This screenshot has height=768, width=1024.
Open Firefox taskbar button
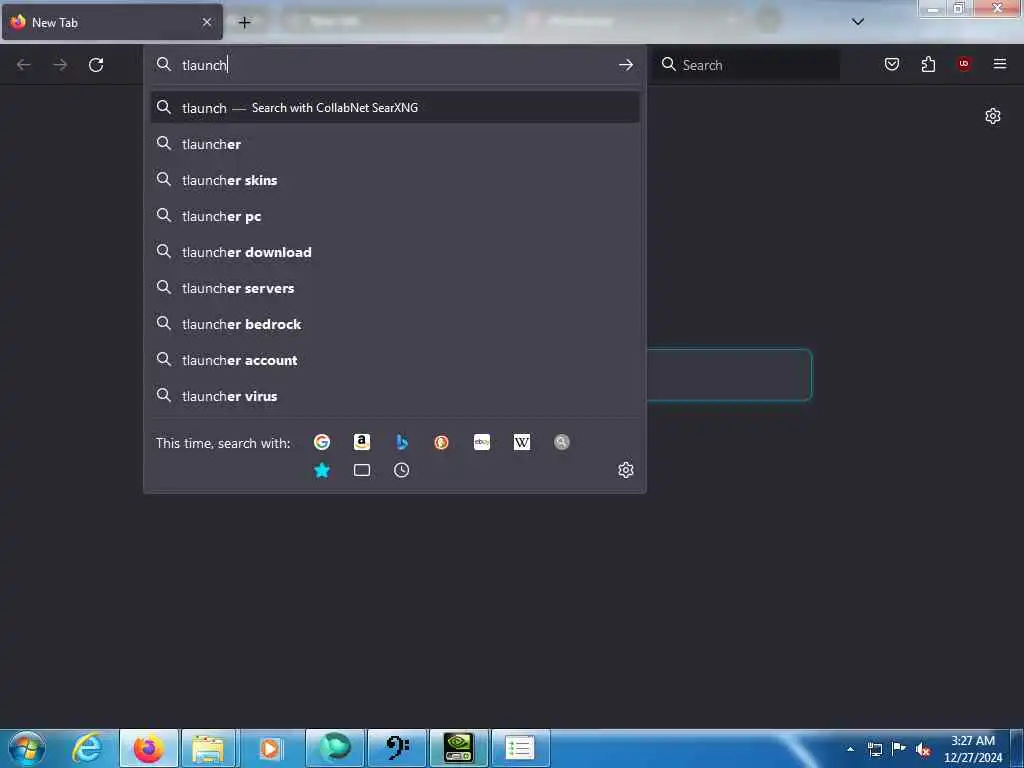click(x=148, y=748)
